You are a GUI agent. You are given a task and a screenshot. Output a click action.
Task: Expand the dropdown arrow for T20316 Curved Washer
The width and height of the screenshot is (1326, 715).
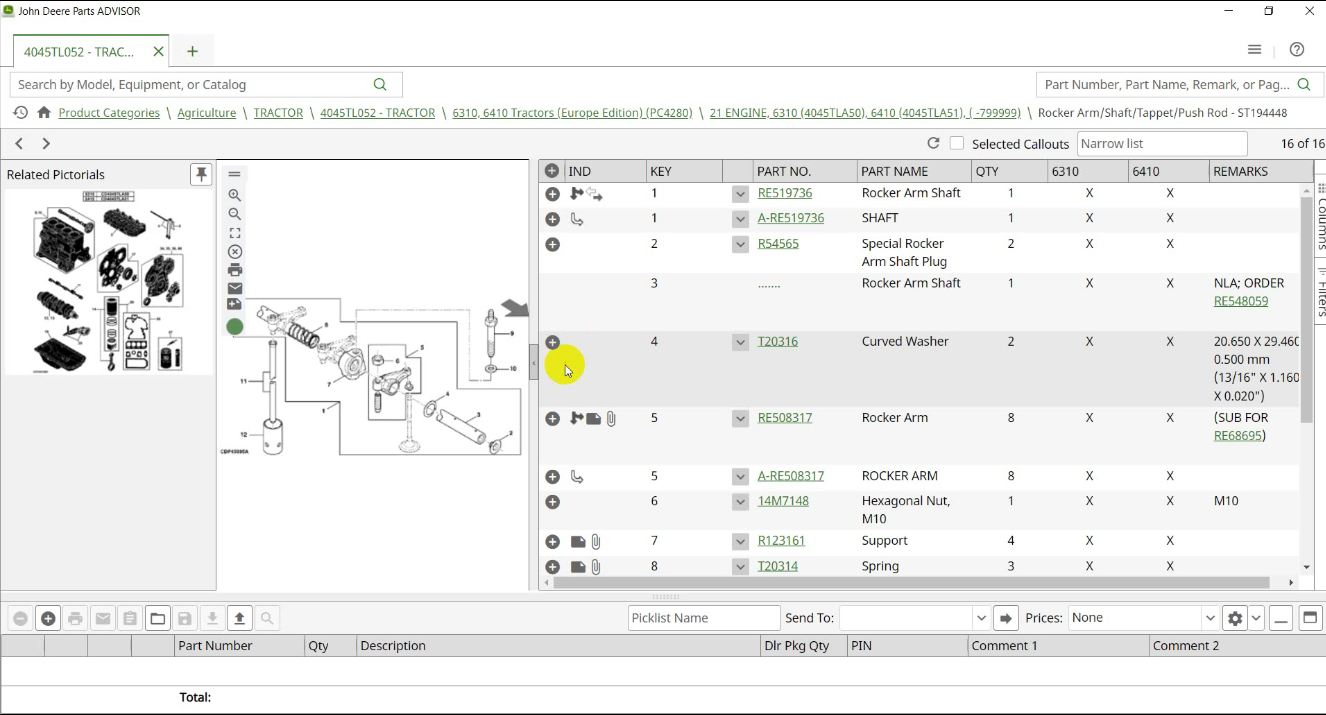pos(740,342)
